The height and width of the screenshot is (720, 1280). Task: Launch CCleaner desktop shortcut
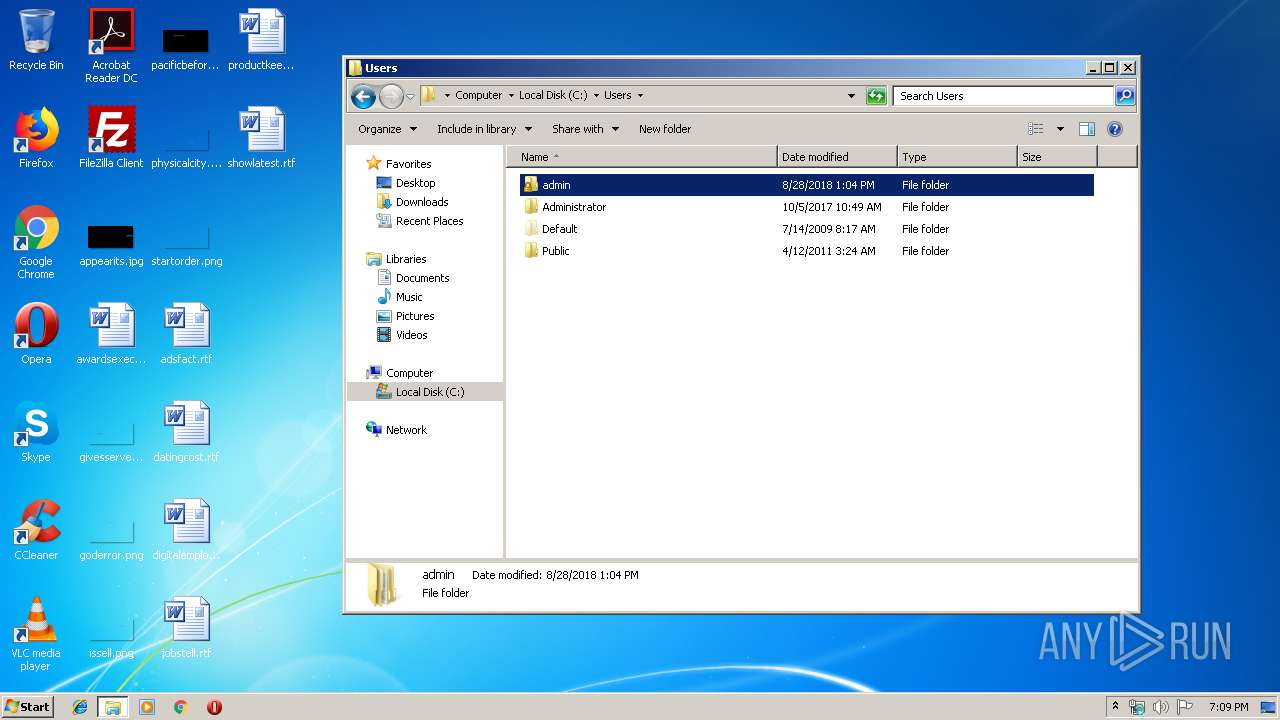36,530
